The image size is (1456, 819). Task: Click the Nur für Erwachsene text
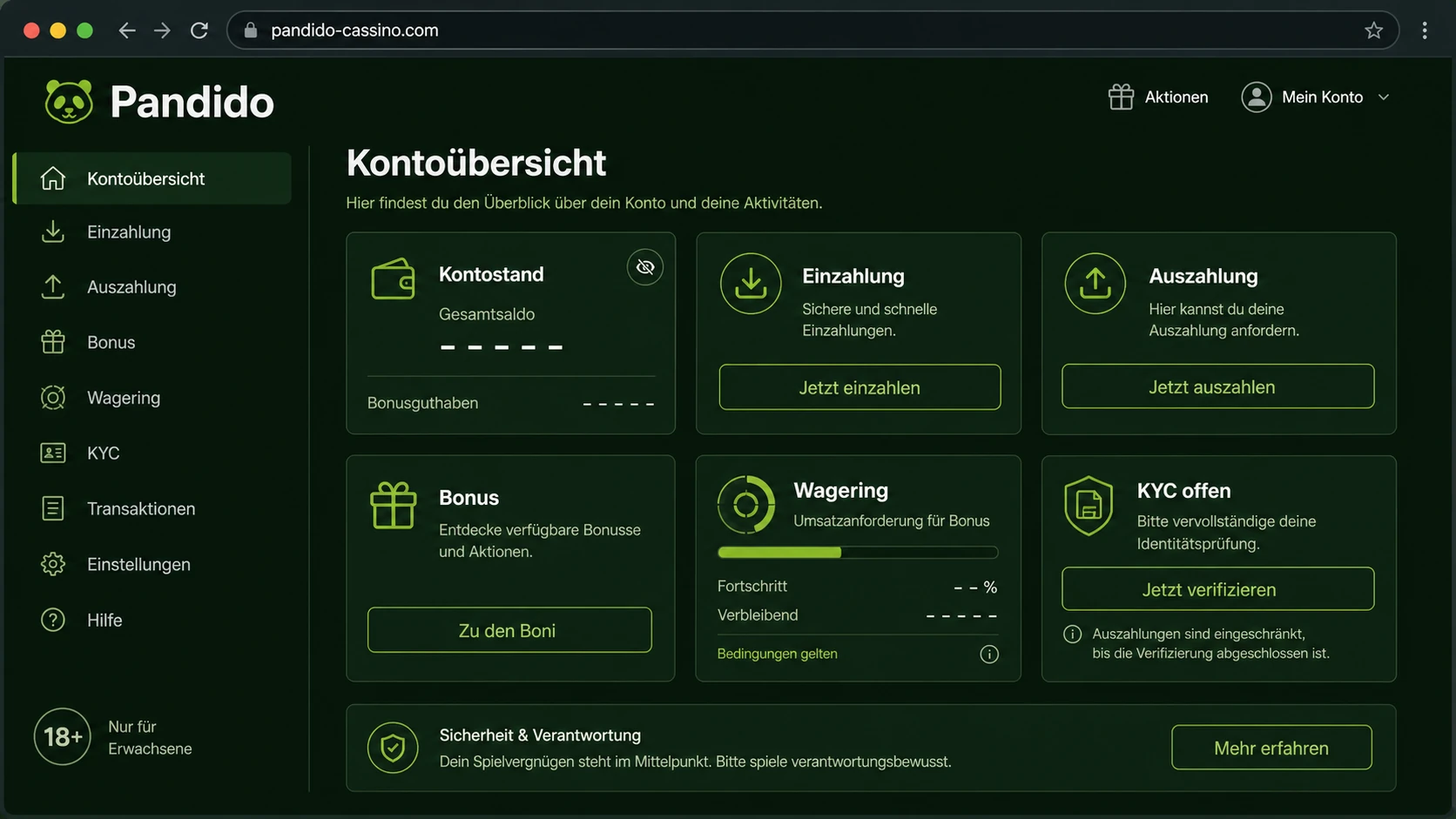click(150, 737)
